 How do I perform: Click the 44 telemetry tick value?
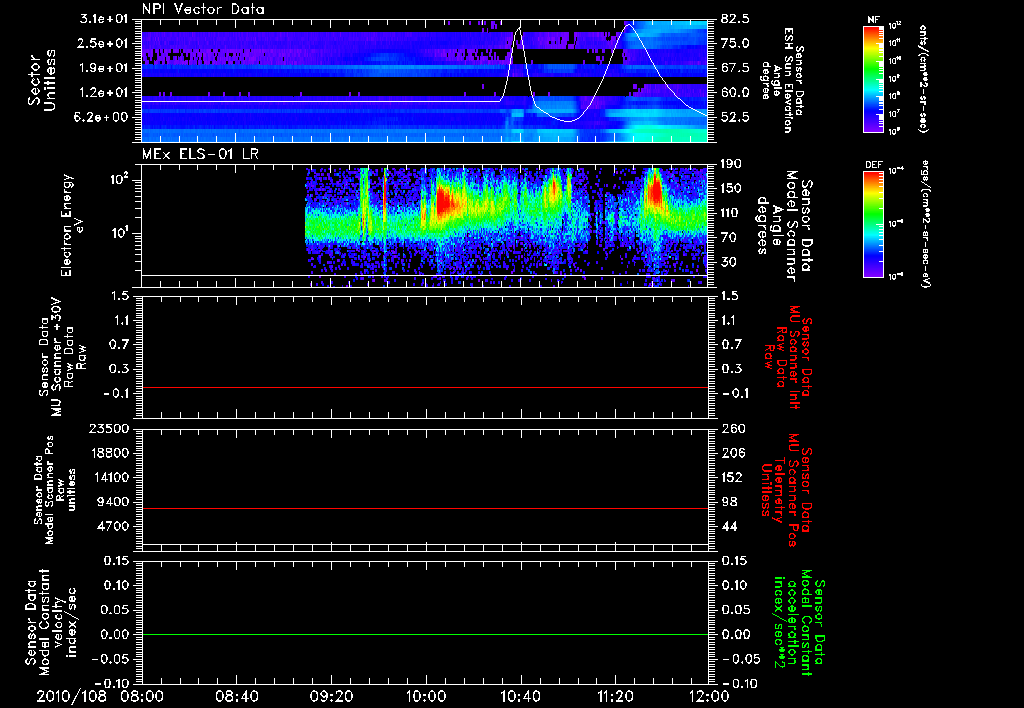pos(729,526)
